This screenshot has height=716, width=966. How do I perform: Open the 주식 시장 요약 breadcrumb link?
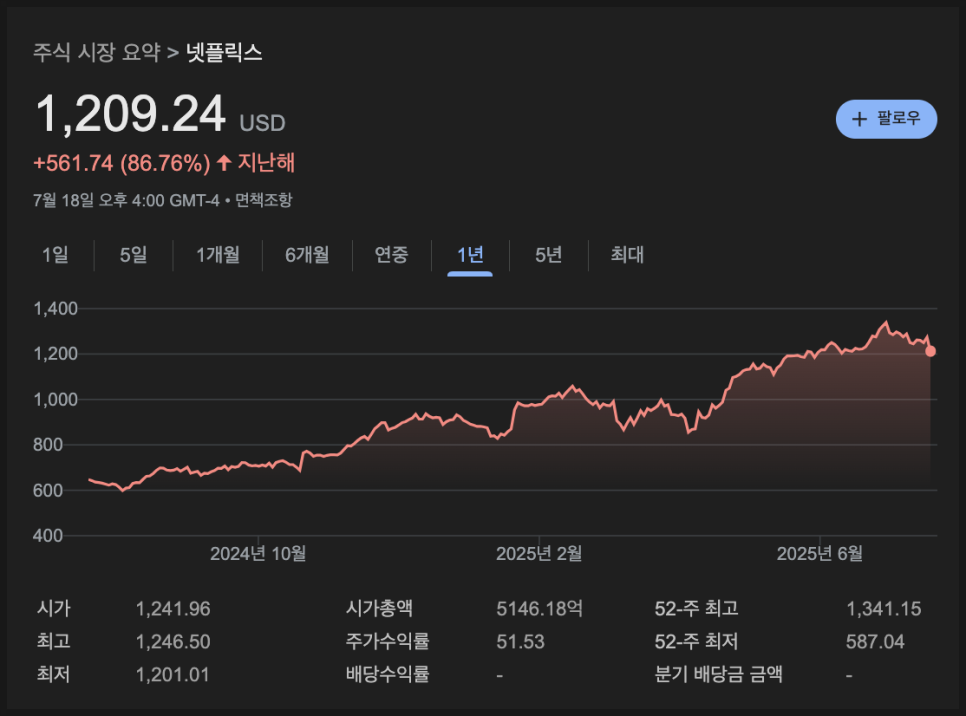click(x=96, y=52)
